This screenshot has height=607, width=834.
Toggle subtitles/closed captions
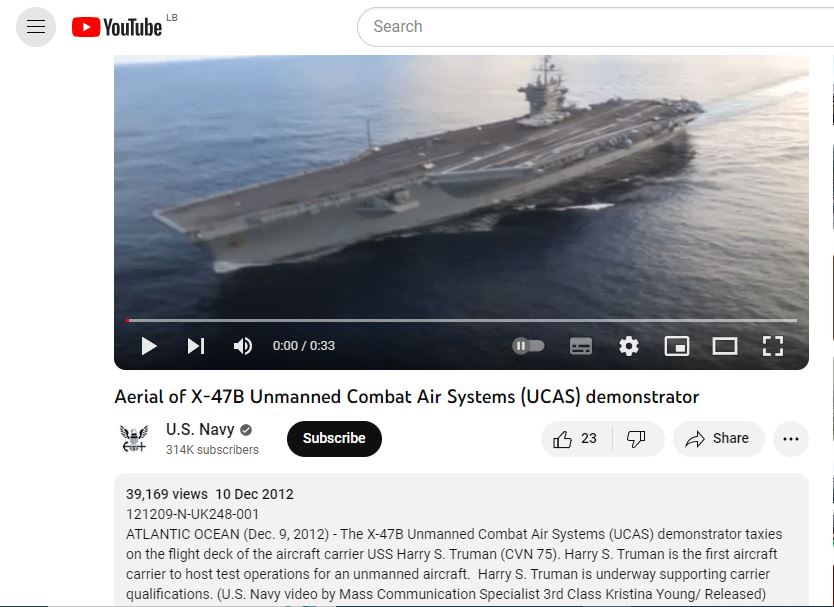(x=581, y=346)
